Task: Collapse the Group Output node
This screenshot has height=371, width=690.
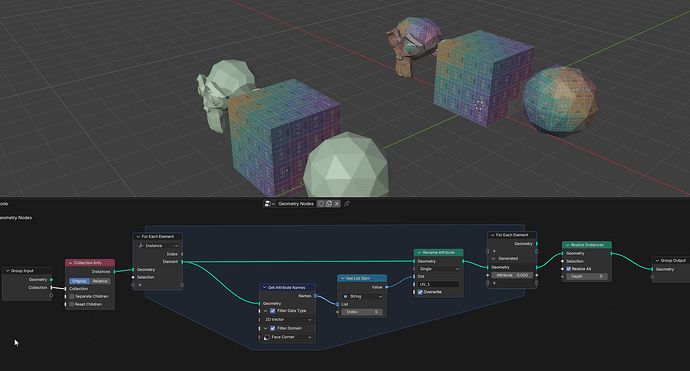Action: [x=657, y=261]
